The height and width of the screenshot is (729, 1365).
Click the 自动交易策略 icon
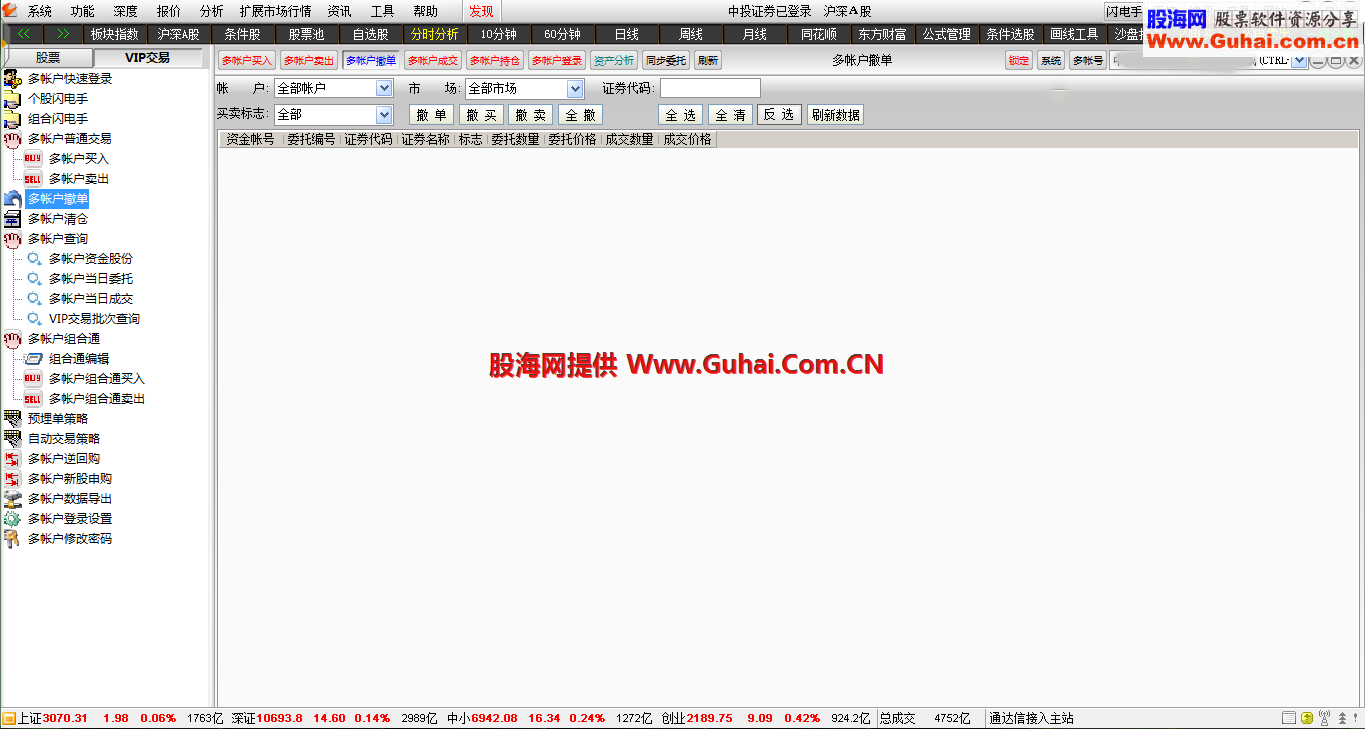point(12,439)
